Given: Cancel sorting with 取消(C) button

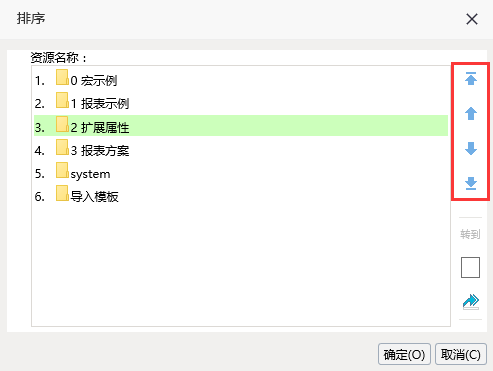Looking at the screenshot, I should pos(461,354).
